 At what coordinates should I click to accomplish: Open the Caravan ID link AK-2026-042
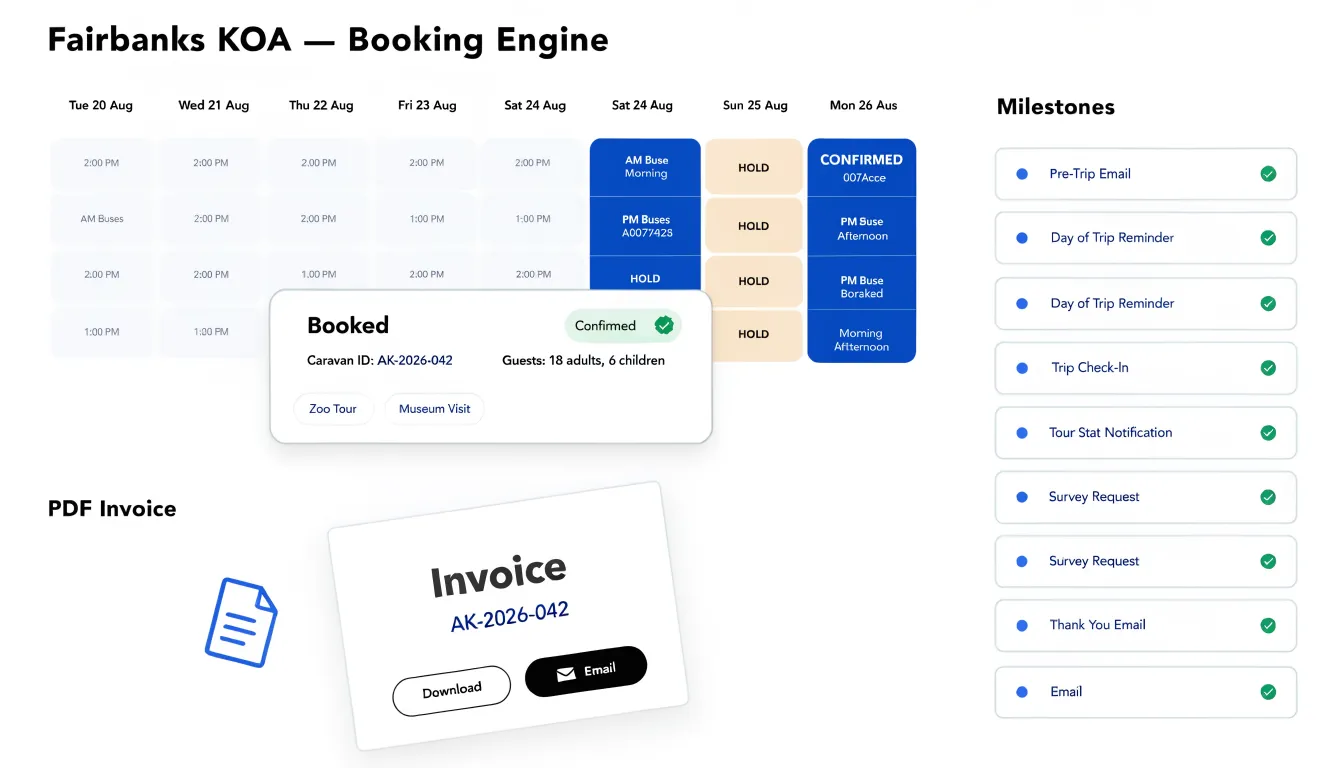415,360
